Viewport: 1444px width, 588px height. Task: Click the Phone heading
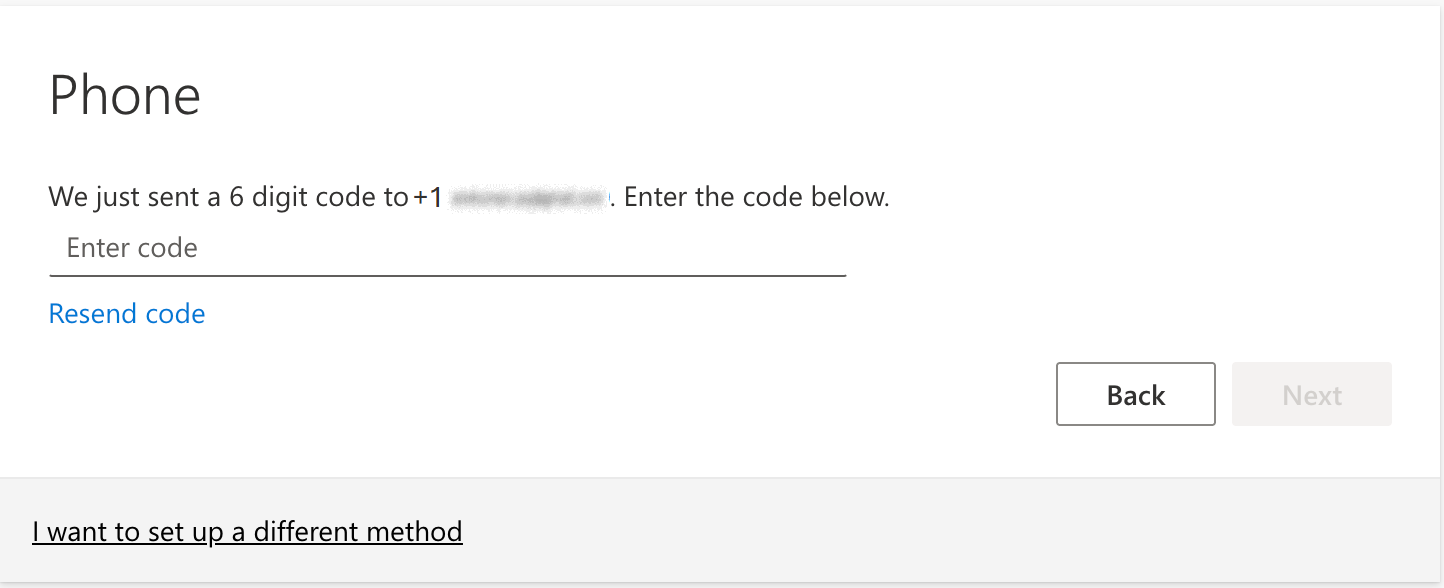[x=124, y=95]
